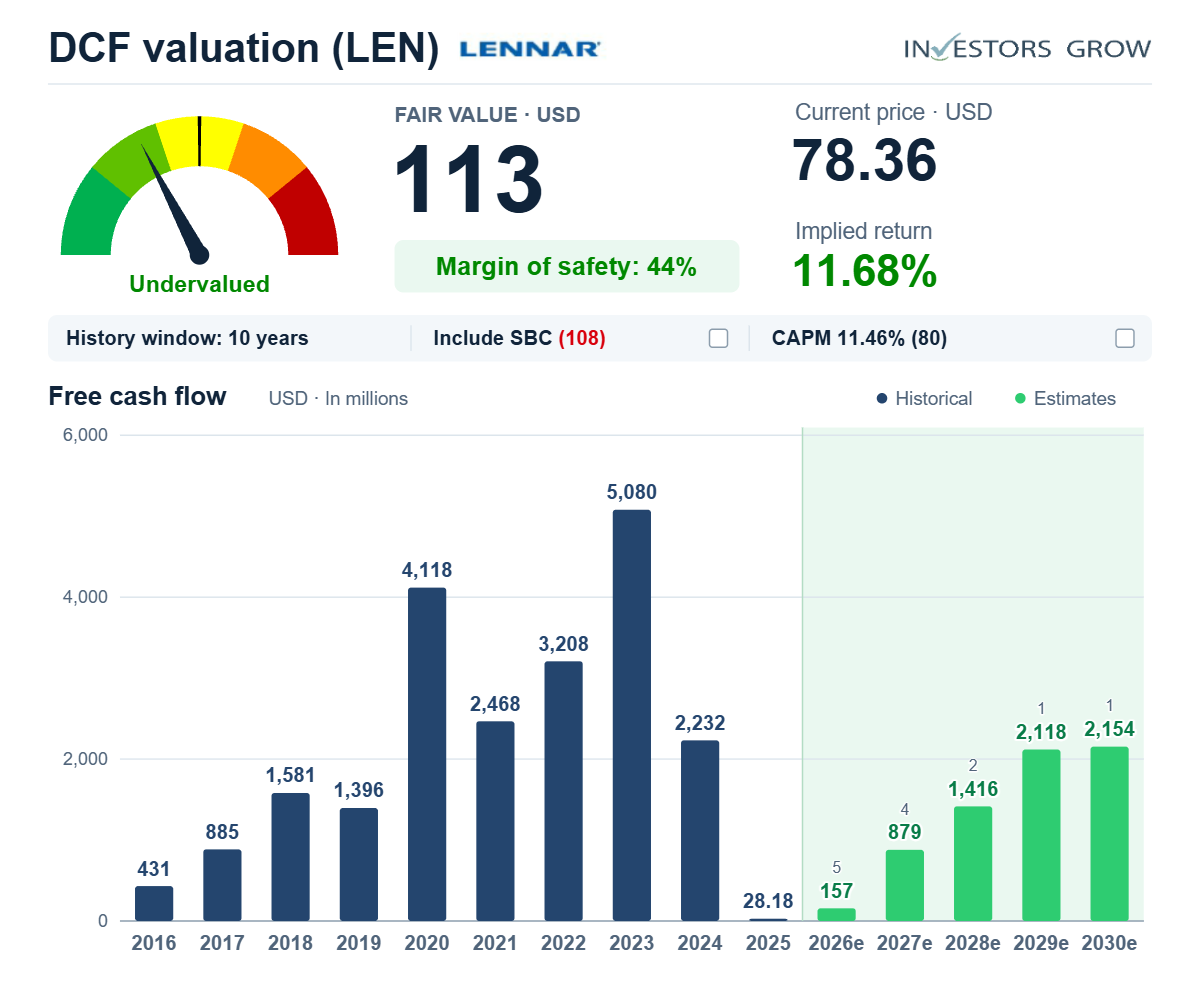The height and width of the screenshot is (996, 1200).
Task: Click the Historical legend label
Action: click(934, 398)
